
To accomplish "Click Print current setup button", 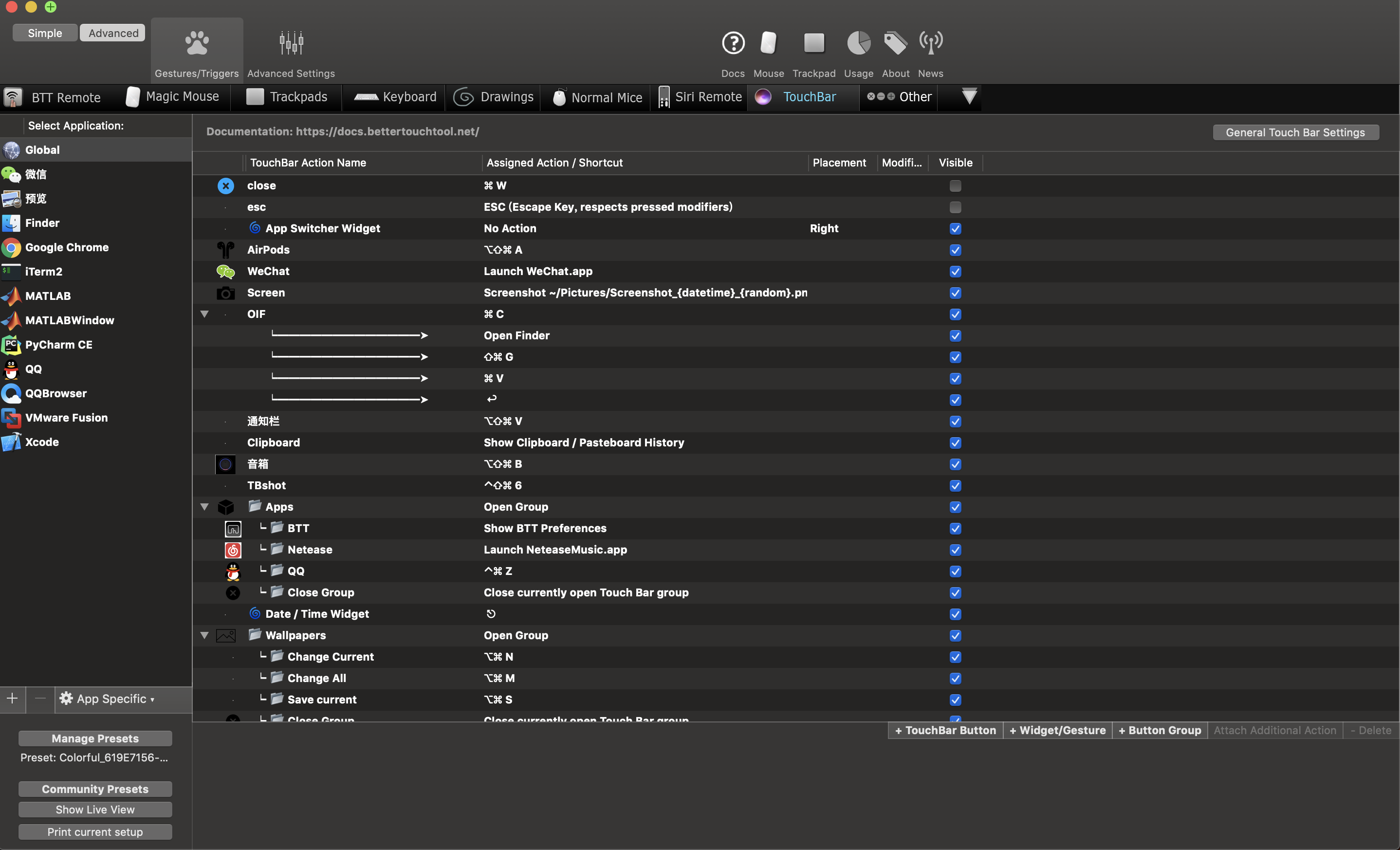I will [95, 832].
